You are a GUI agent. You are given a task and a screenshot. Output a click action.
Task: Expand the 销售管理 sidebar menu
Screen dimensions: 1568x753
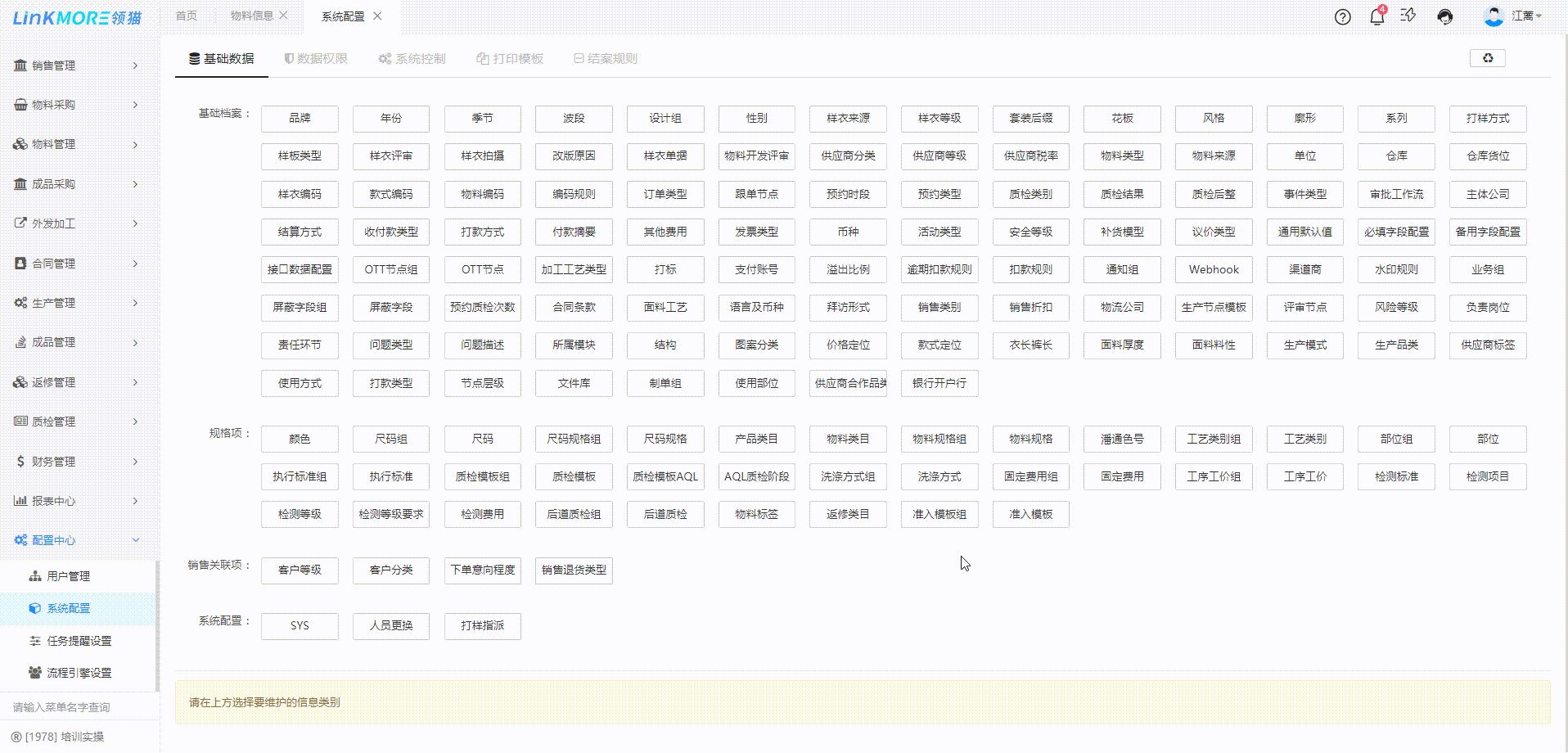click(x=76, y=65)
